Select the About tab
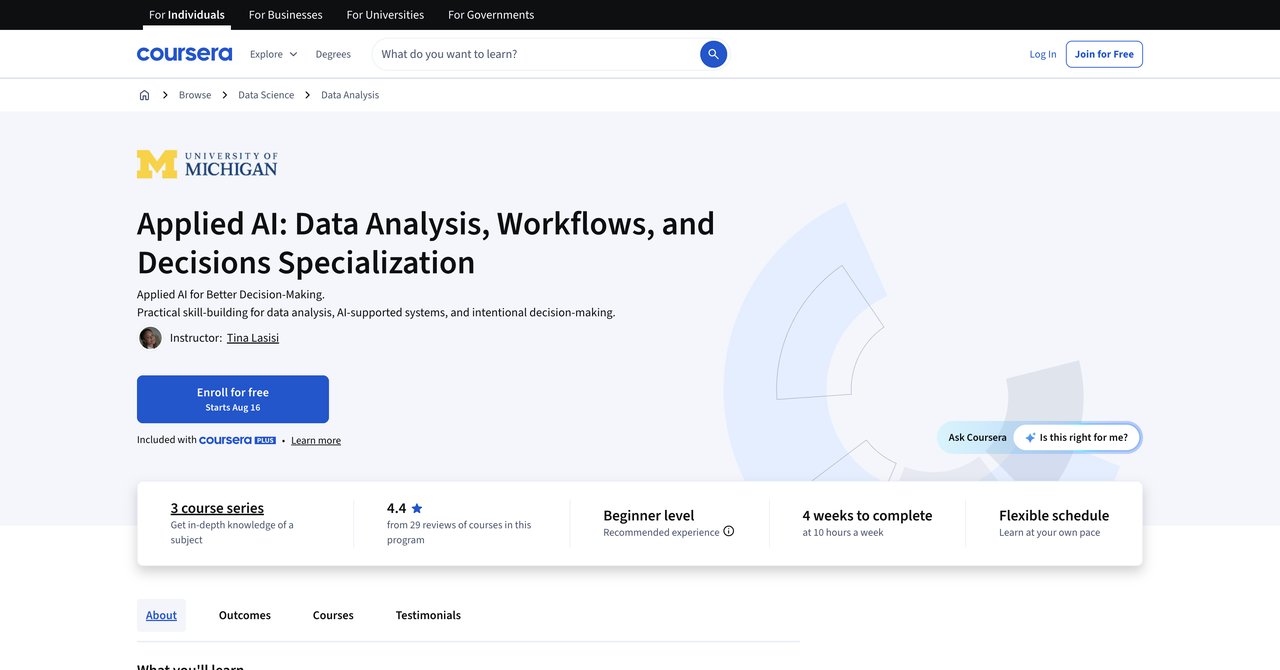Image resolution: width=1280 pixels, height=670 pixels. coord(161,615)
